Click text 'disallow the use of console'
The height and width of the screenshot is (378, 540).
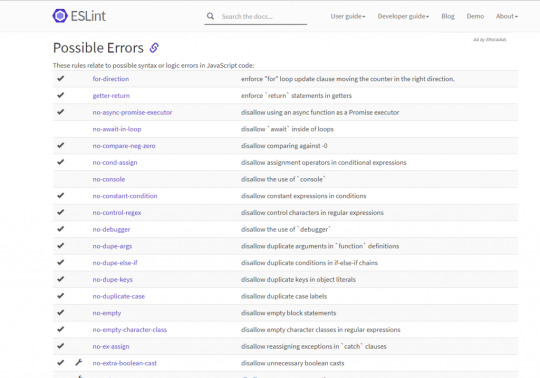coord(283,179)
